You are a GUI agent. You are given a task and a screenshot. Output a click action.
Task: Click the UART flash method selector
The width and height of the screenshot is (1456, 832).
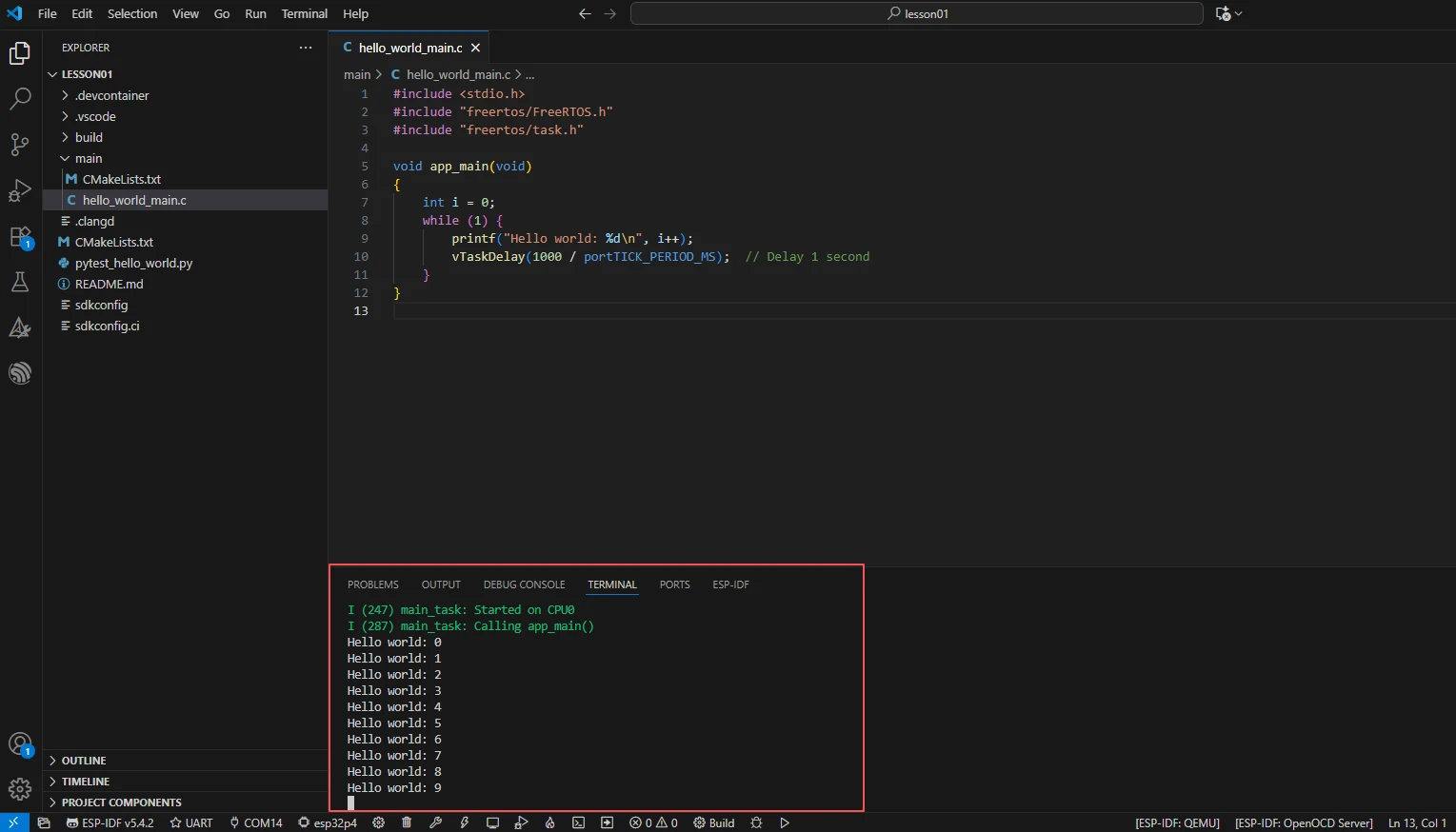click(191, 822)
